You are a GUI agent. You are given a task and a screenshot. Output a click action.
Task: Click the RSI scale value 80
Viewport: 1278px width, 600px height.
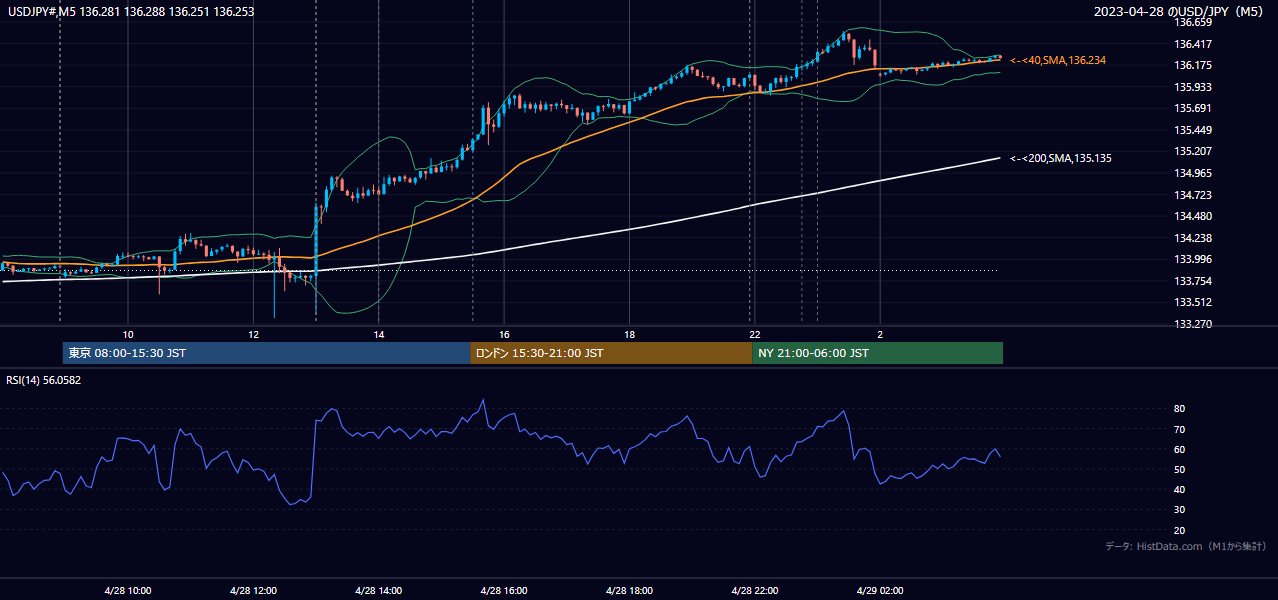pos(1180,409)
